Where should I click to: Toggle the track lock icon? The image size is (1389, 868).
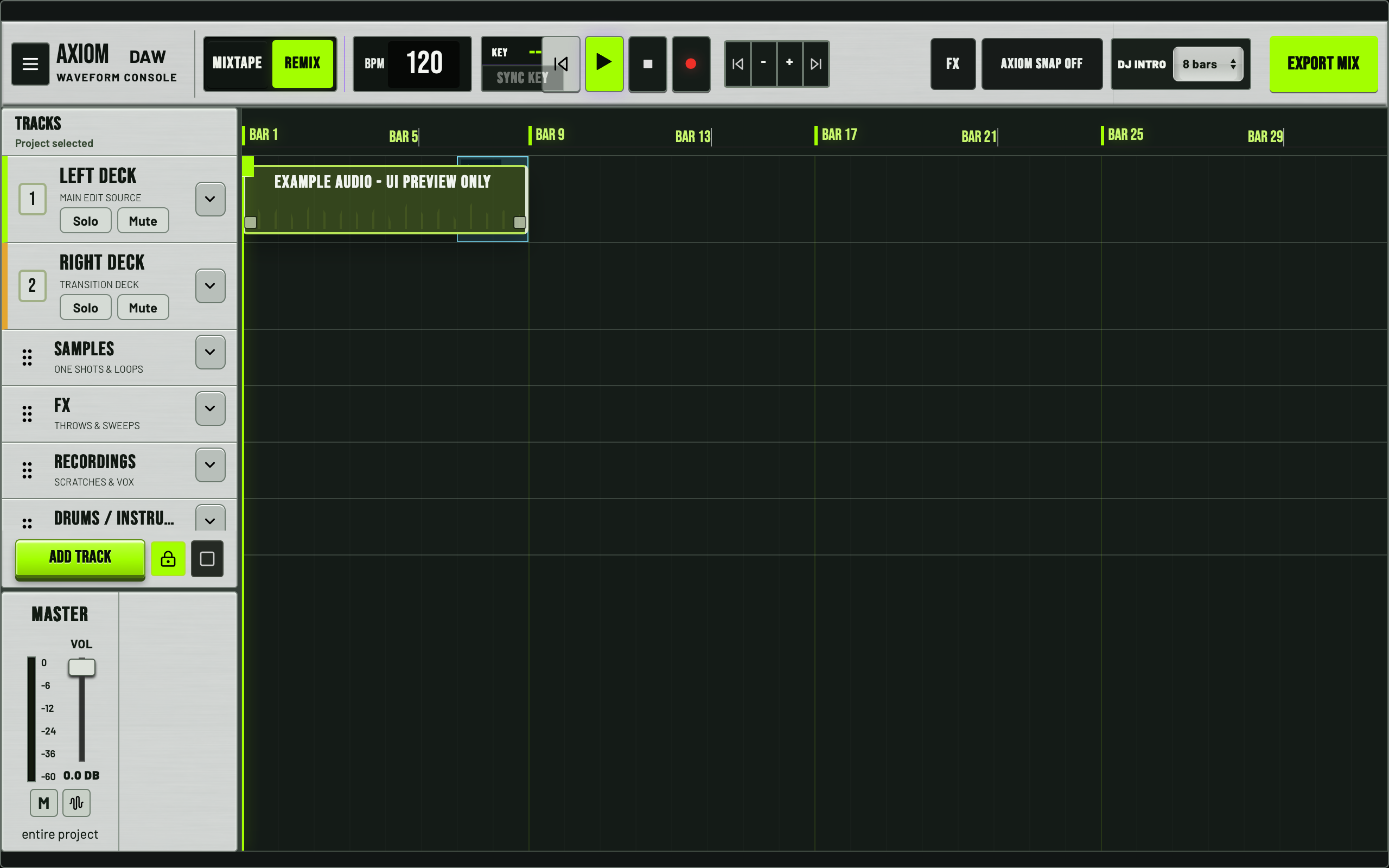pos(168,559)
